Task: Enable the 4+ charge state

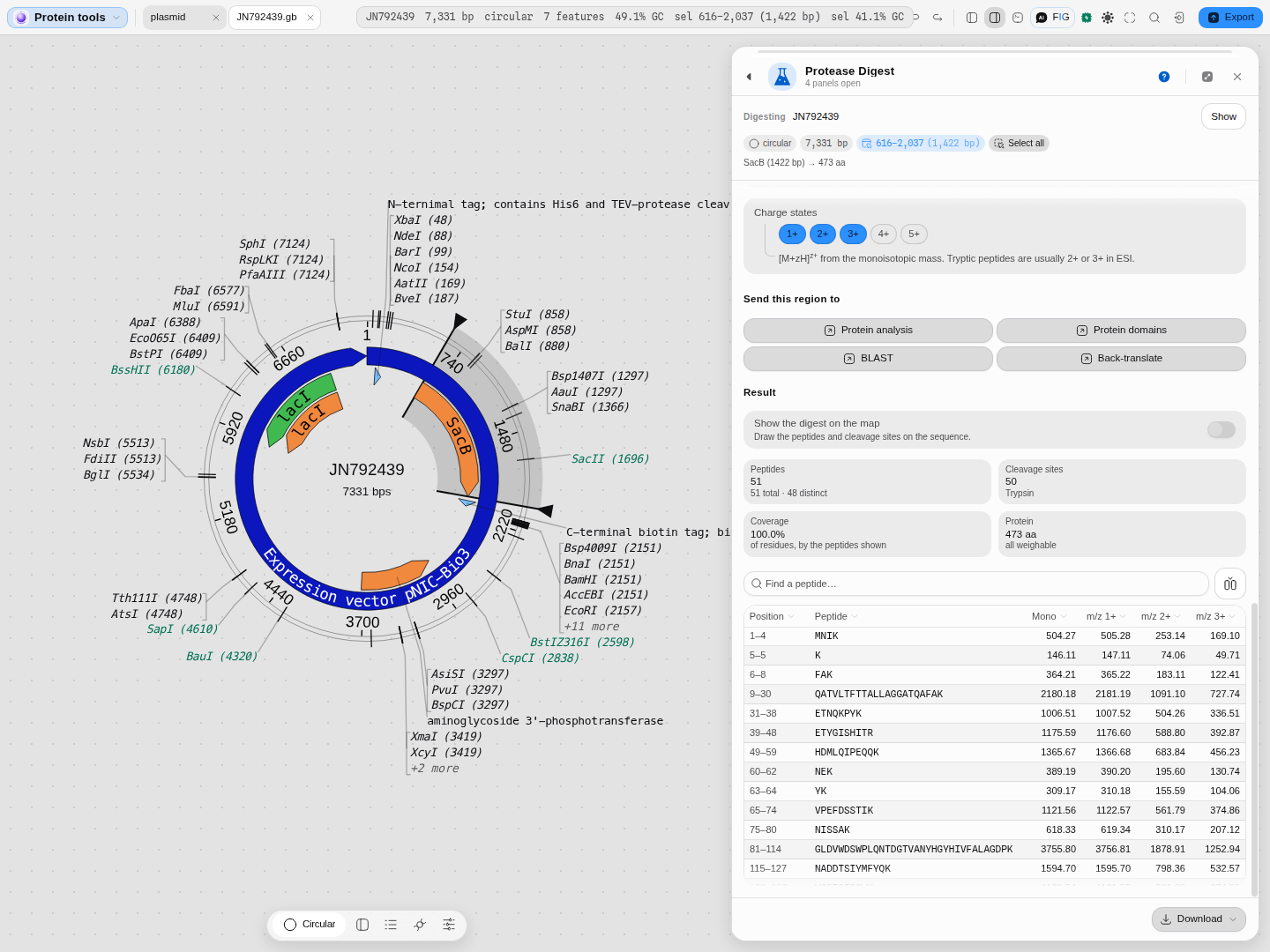Action: click(x=884, y=234)
